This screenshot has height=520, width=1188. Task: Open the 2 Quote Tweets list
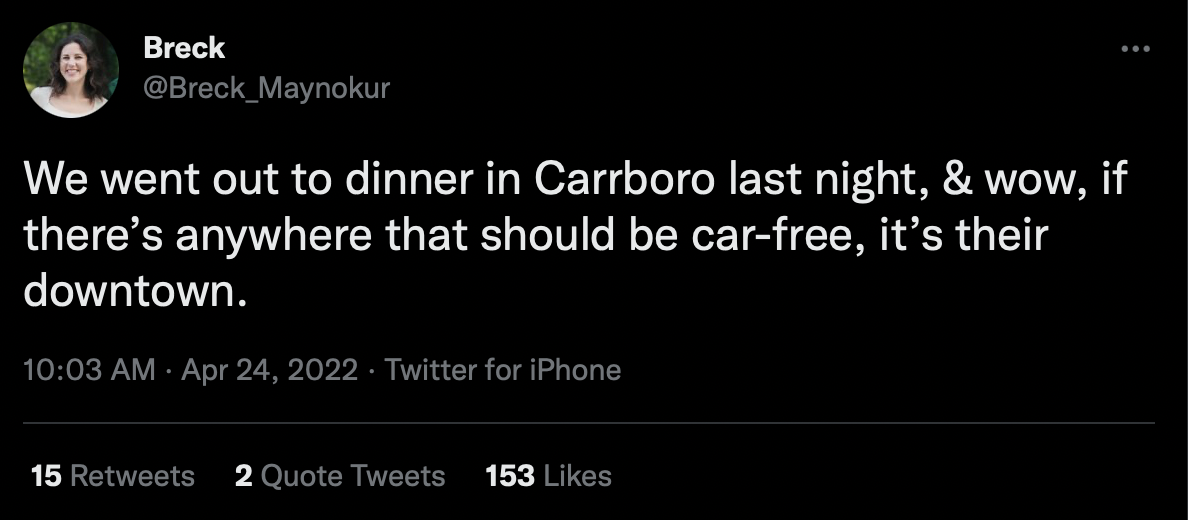point(340,475)
